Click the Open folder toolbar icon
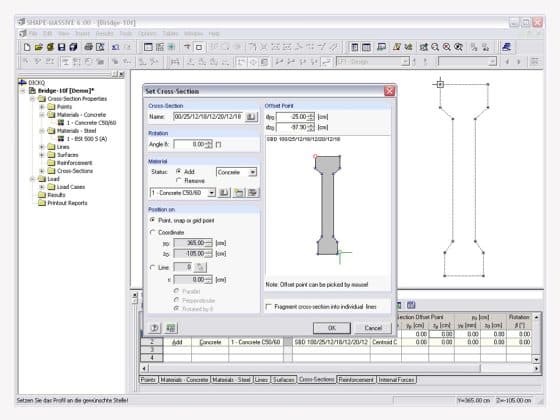 tap(39, 47)
